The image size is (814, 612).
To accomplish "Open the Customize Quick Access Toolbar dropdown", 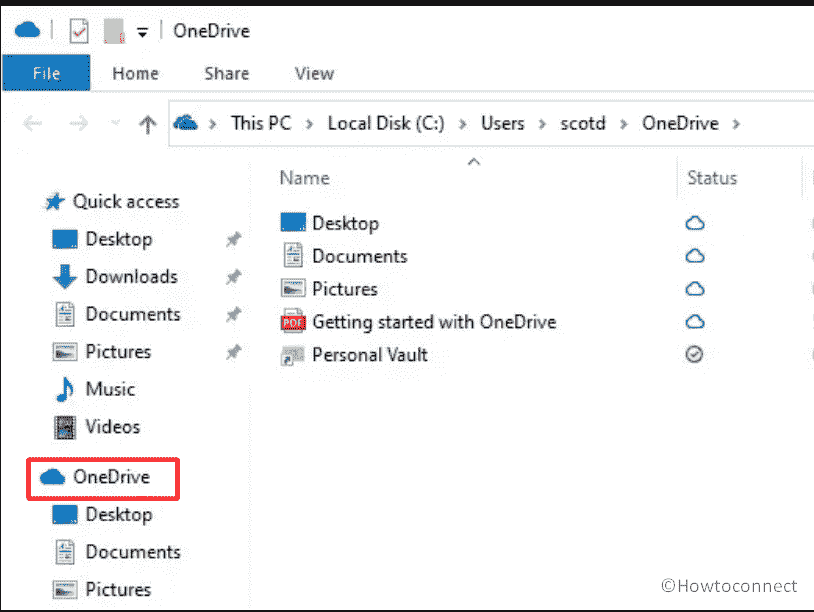I will pos(141,30).
